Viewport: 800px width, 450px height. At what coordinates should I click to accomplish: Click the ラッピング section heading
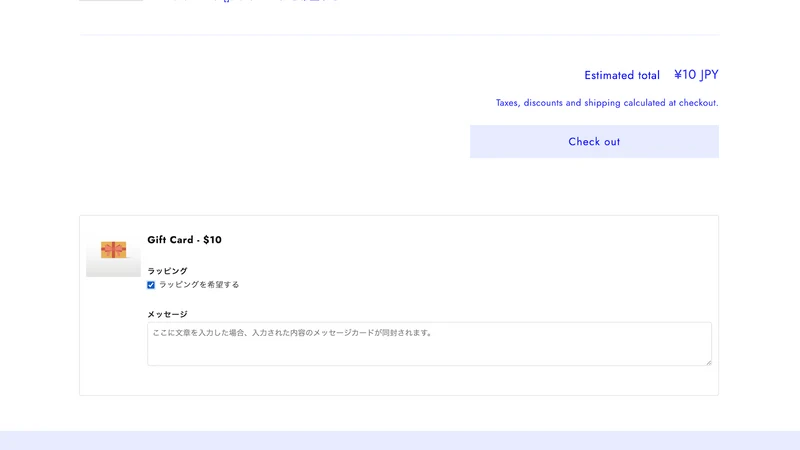tap(167, 271)
